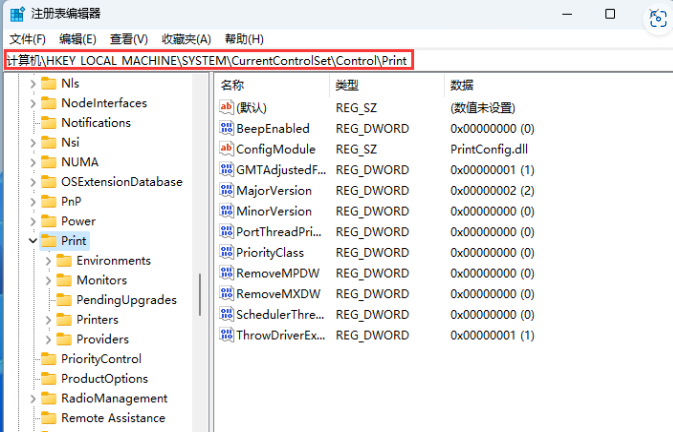Click the 名称 column header
Screen dimensions: 673x432
[x=232, y=85]
